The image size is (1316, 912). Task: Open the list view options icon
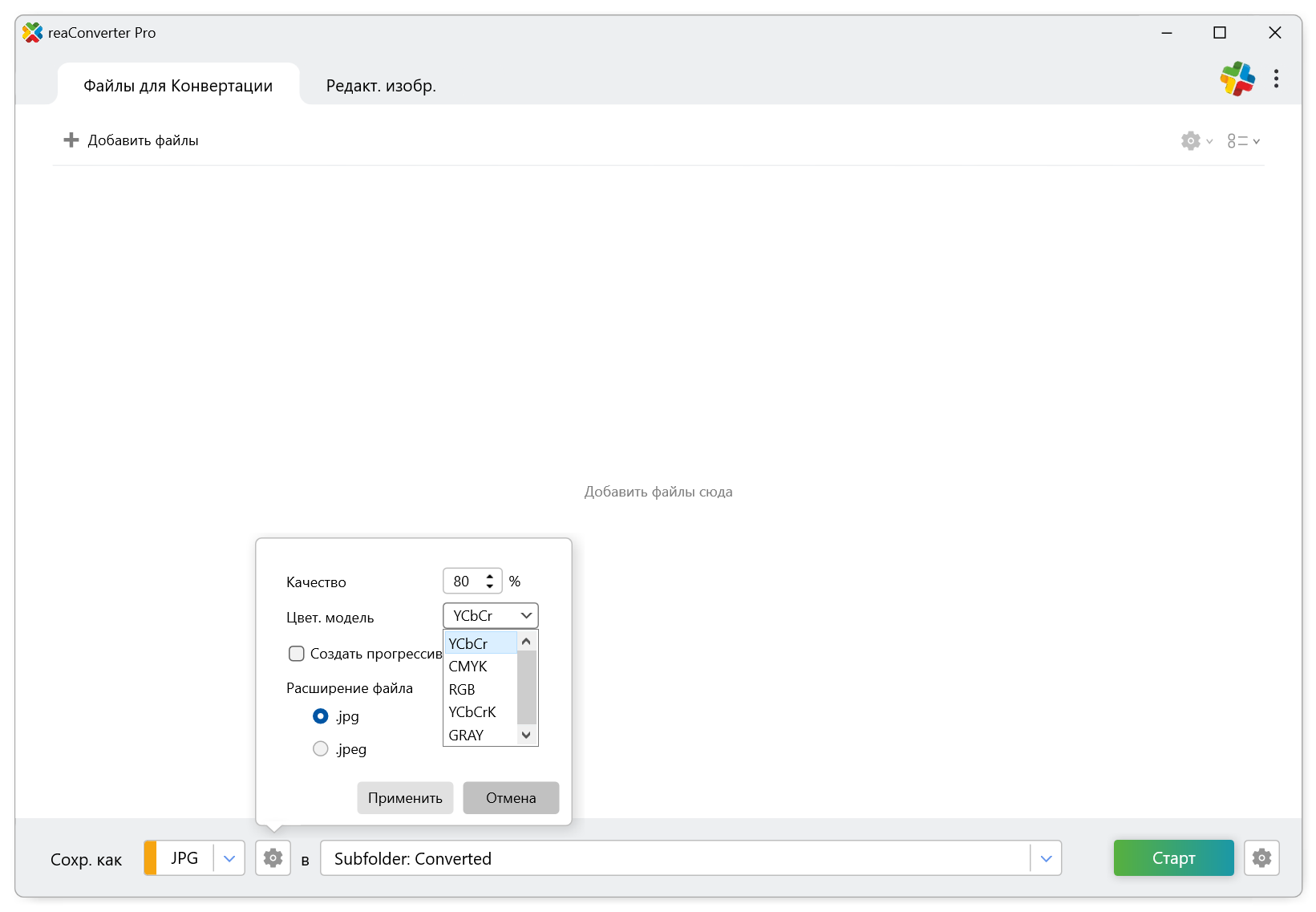(1242, 141)
